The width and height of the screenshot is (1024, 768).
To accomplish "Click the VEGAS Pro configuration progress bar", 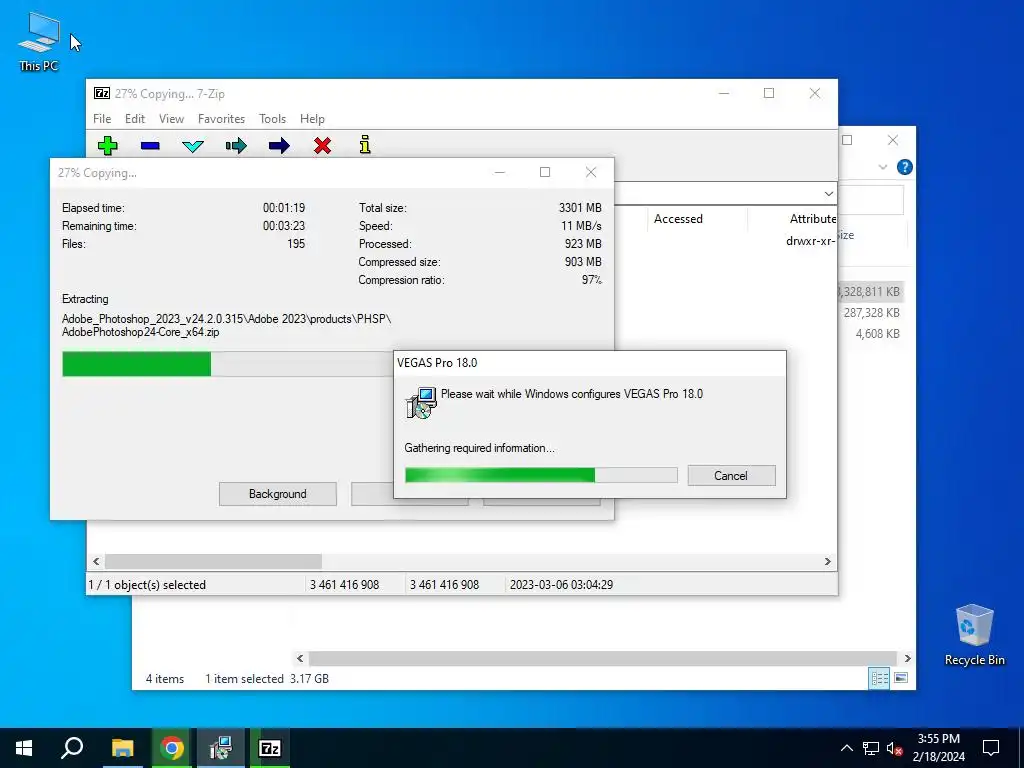I will coord(541,475).
